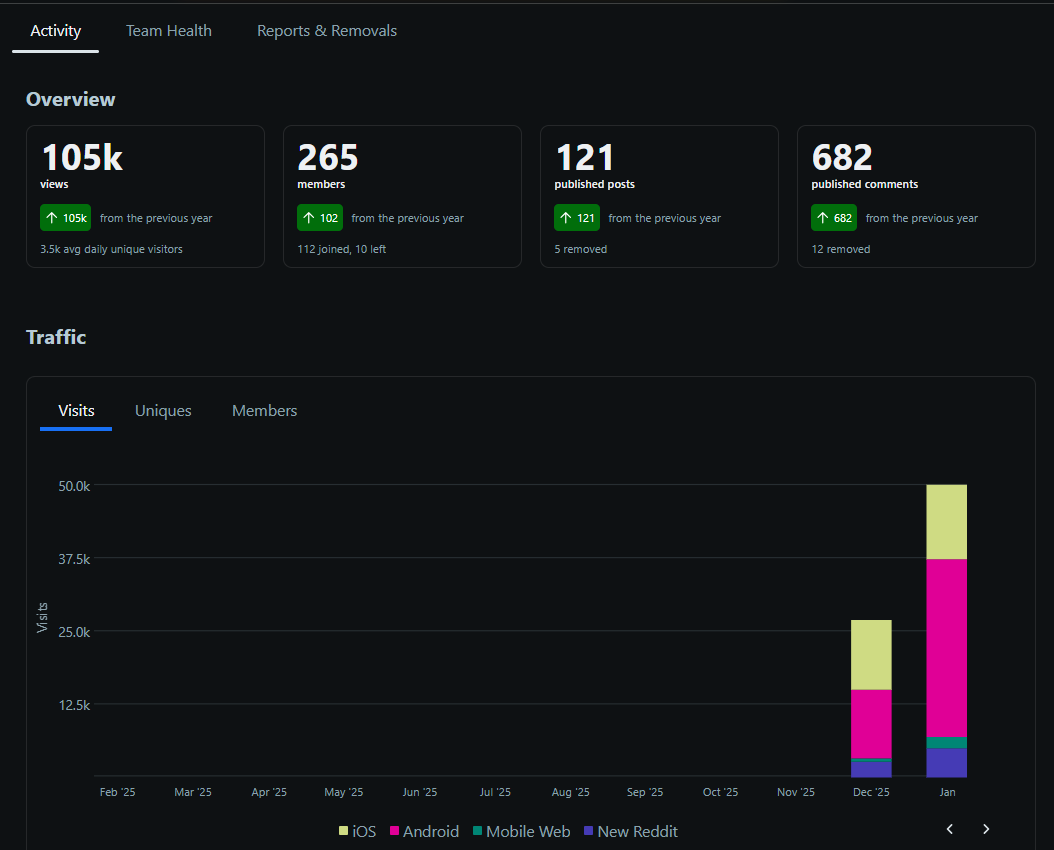
Task: Toggle the New Reddit series in legend
Action: (x=630, y=831)
